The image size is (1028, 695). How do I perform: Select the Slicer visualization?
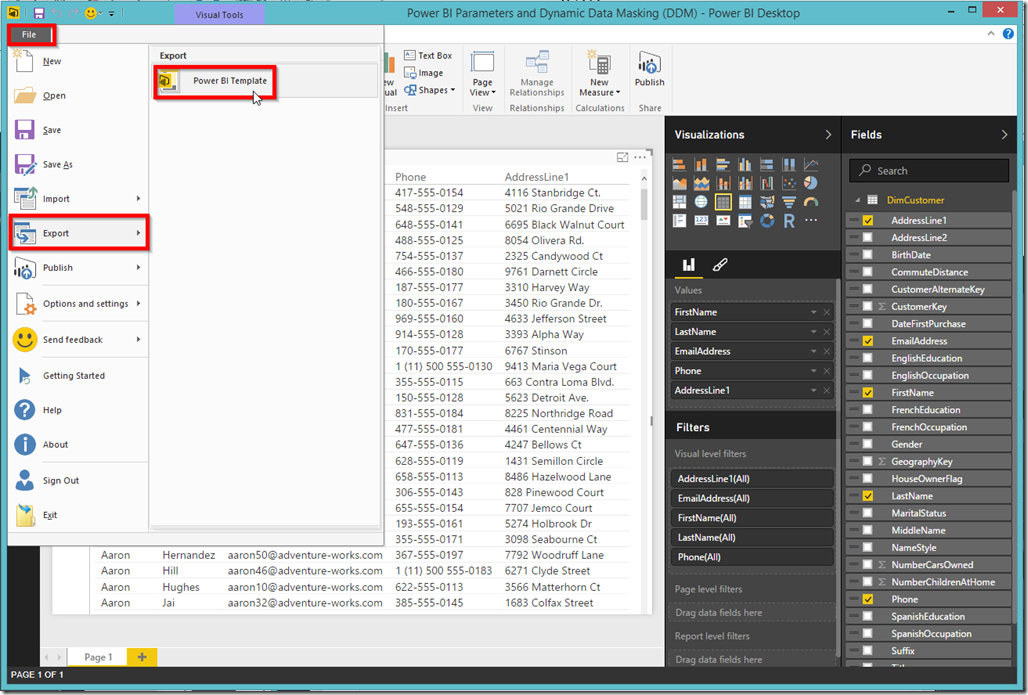tap(745, 220)
